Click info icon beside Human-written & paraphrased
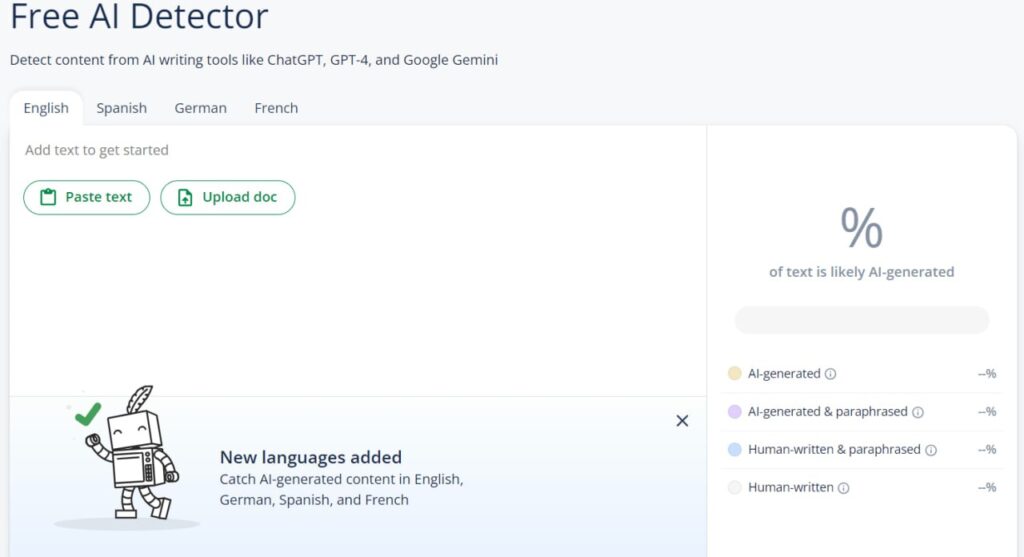This screenshot has width=1024, height=557. coord(931,450)
